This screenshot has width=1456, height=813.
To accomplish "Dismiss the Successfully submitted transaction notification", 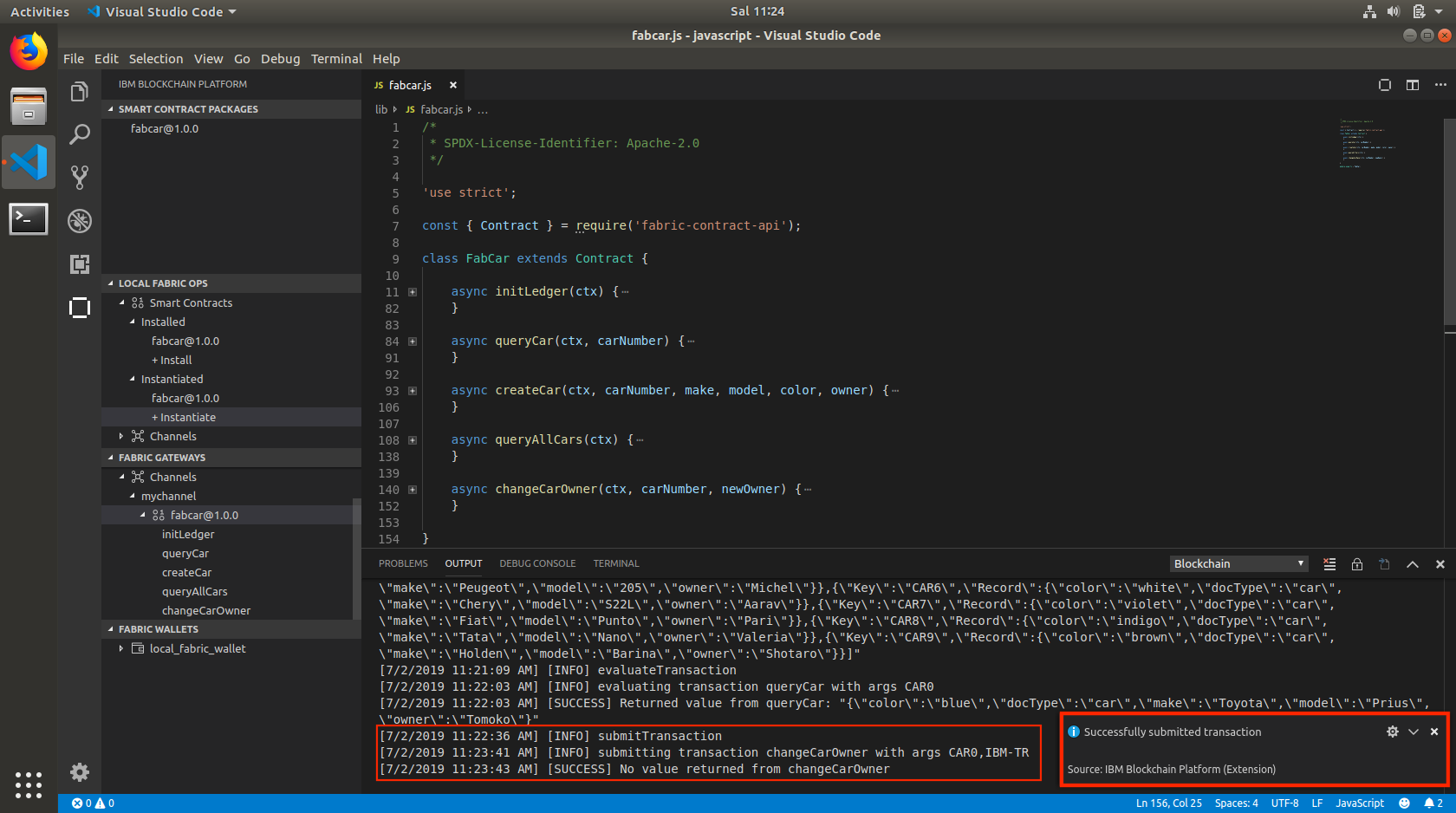I will 1434,732.
